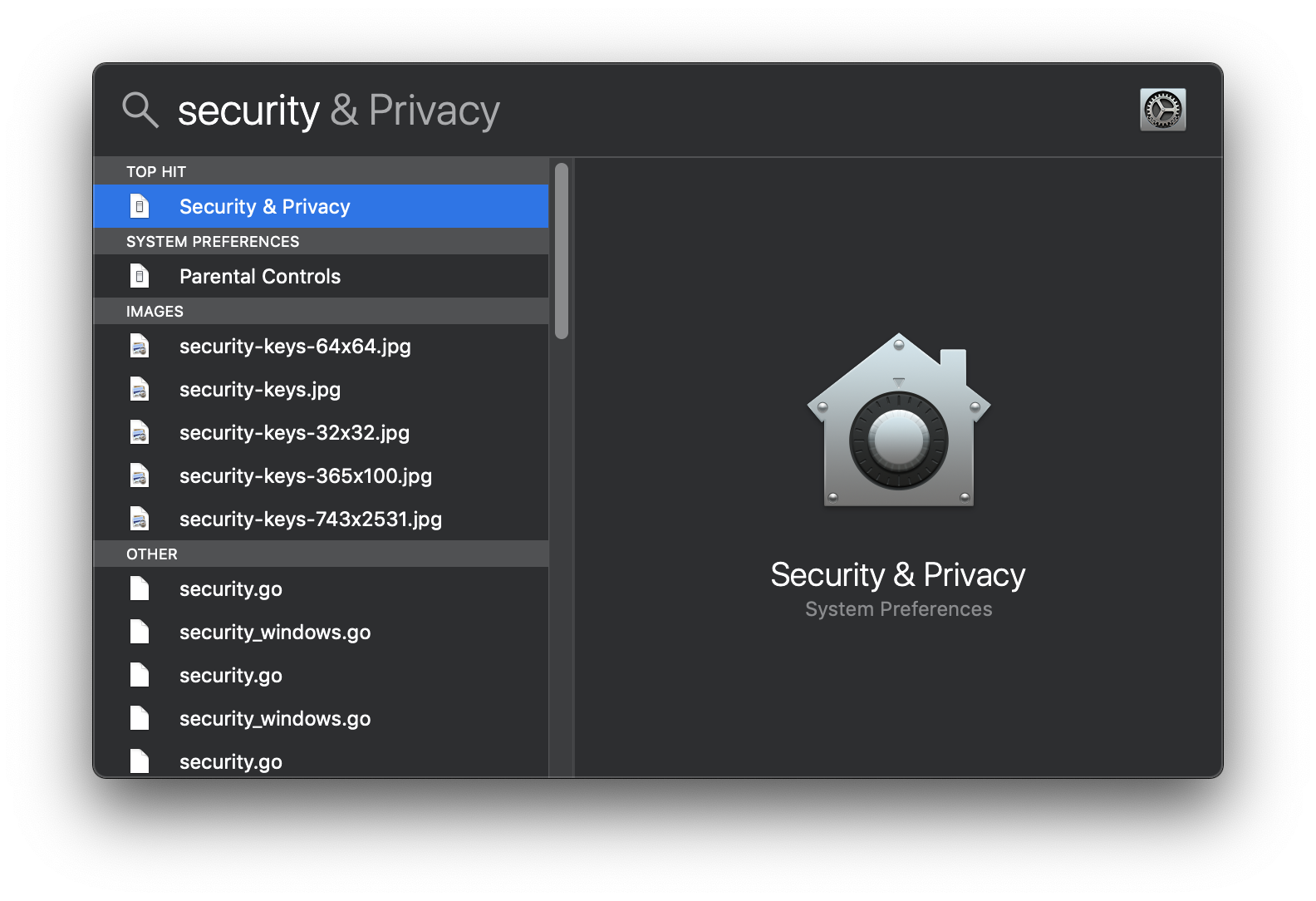Click the first security.go document icon
Screen dimensions: 1316x901
140,588
